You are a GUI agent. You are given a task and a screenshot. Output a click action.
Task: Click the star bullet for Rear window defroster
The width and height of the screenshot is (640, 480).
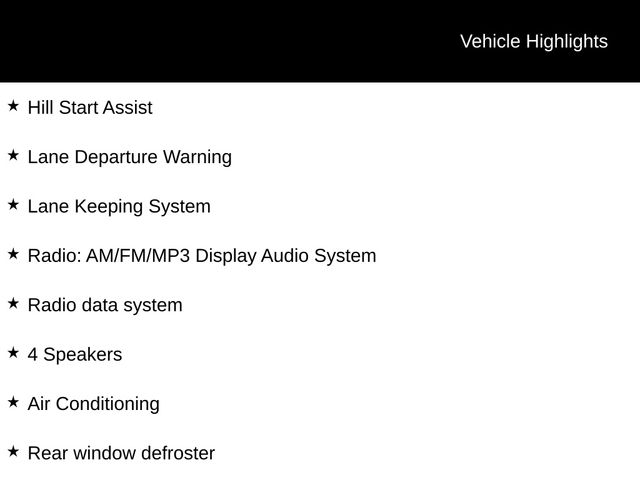click(x=13, y=451)
